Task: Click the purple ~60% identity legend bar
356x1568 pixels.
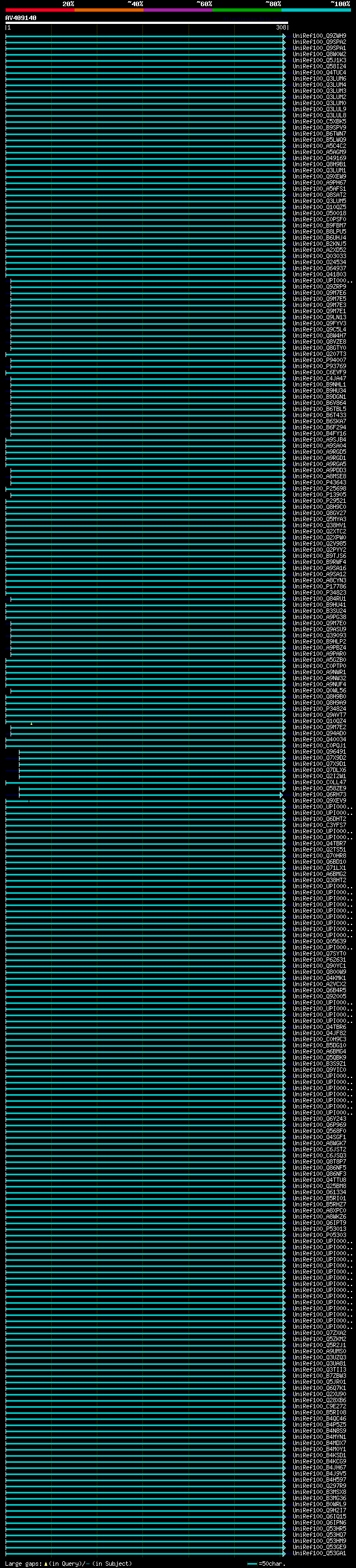Action: pyautogui.click(x=179, y=10)
